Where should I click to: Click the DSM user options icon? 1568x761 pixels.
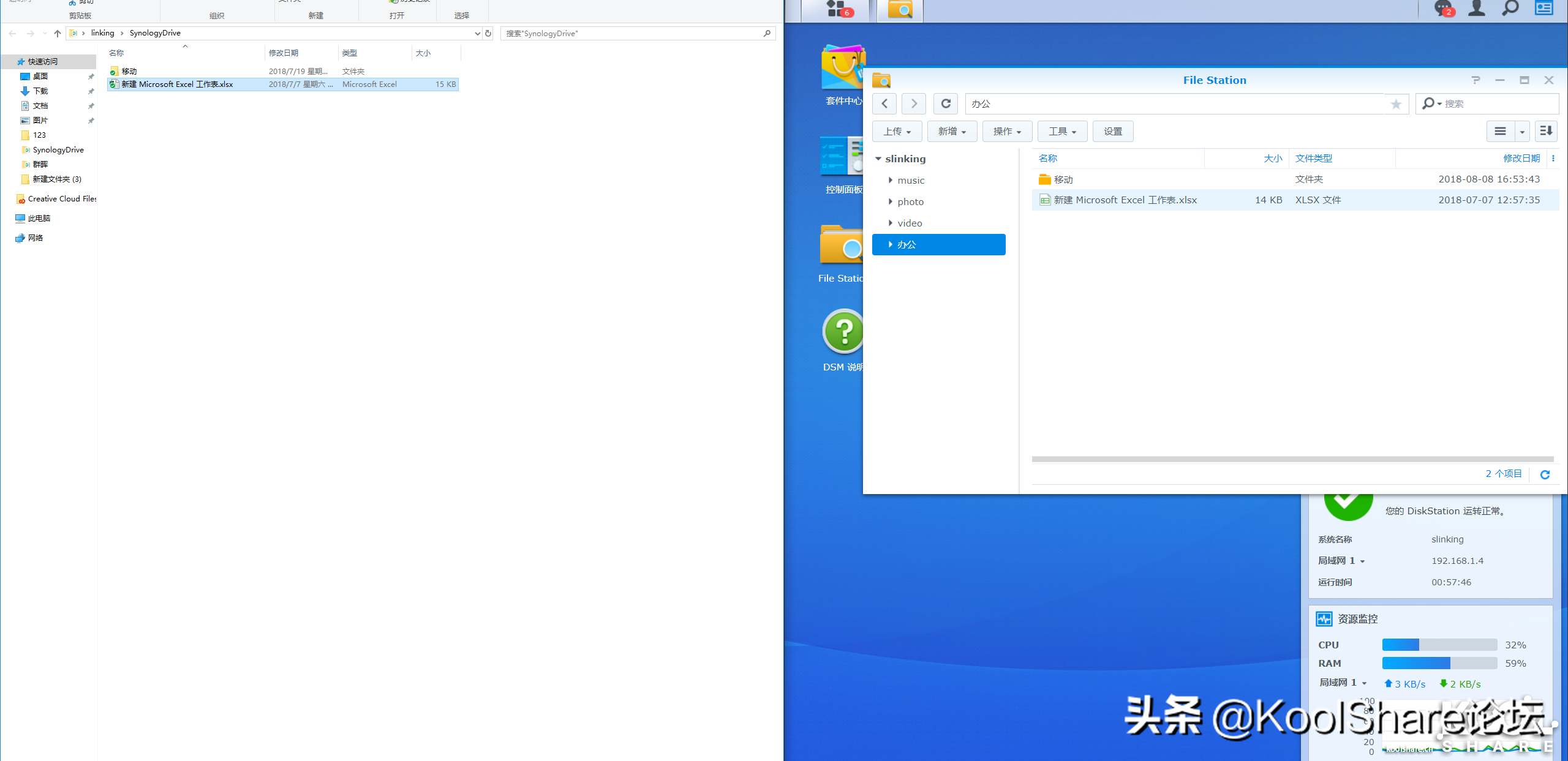pos(1477,9)
